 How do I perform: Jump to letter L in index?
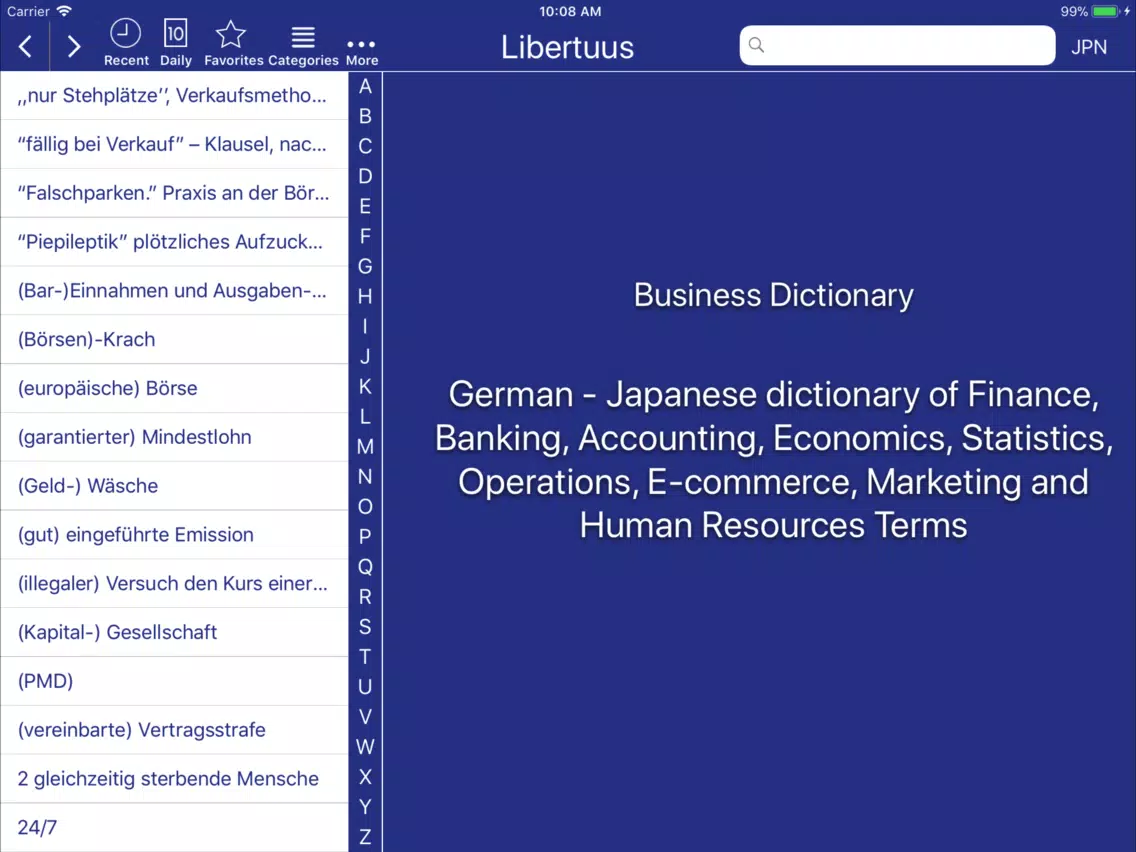pyautogui.click(x=365, y=417)
